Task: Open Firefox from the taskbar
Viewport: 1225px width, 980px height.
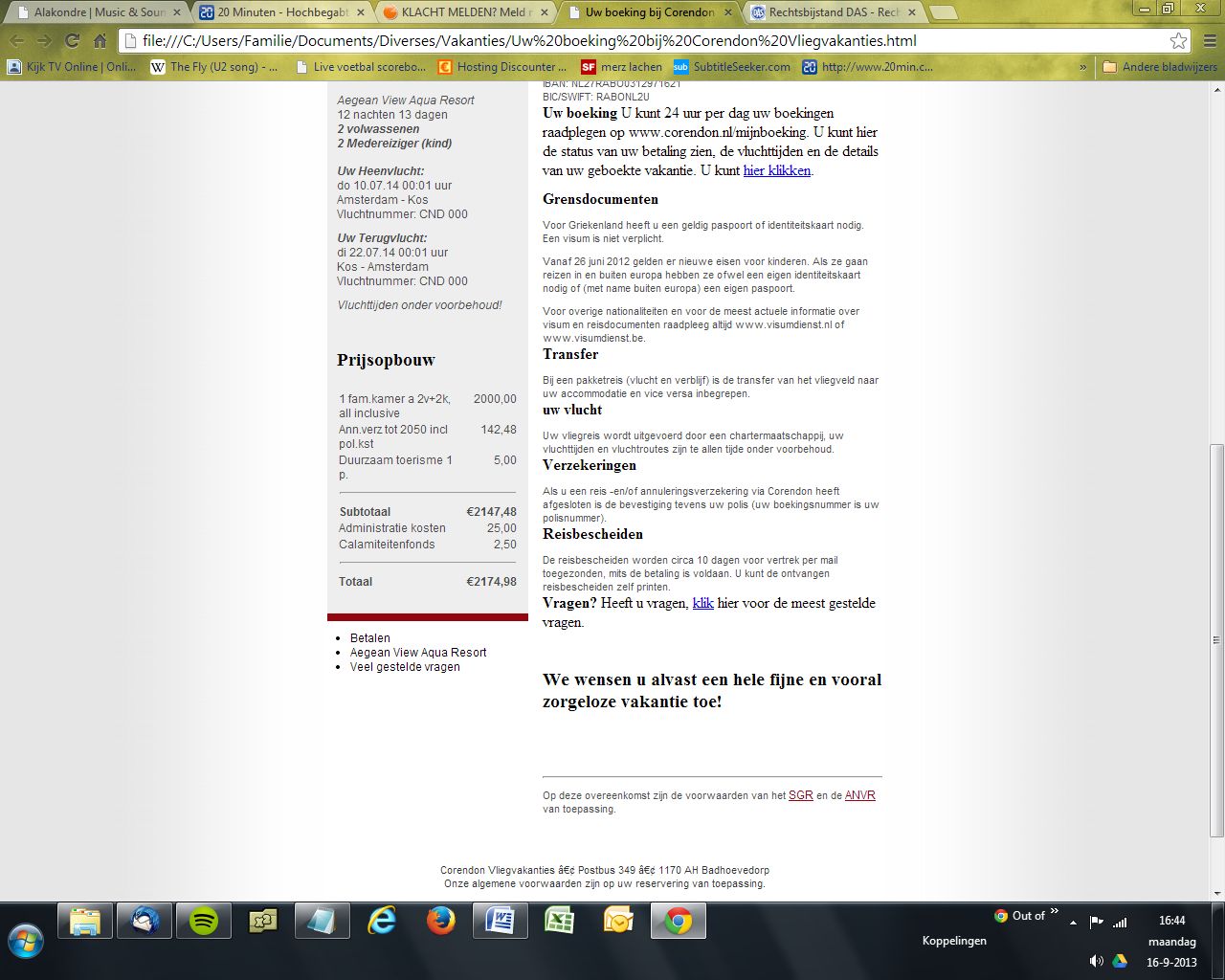Action: (440, 922)
